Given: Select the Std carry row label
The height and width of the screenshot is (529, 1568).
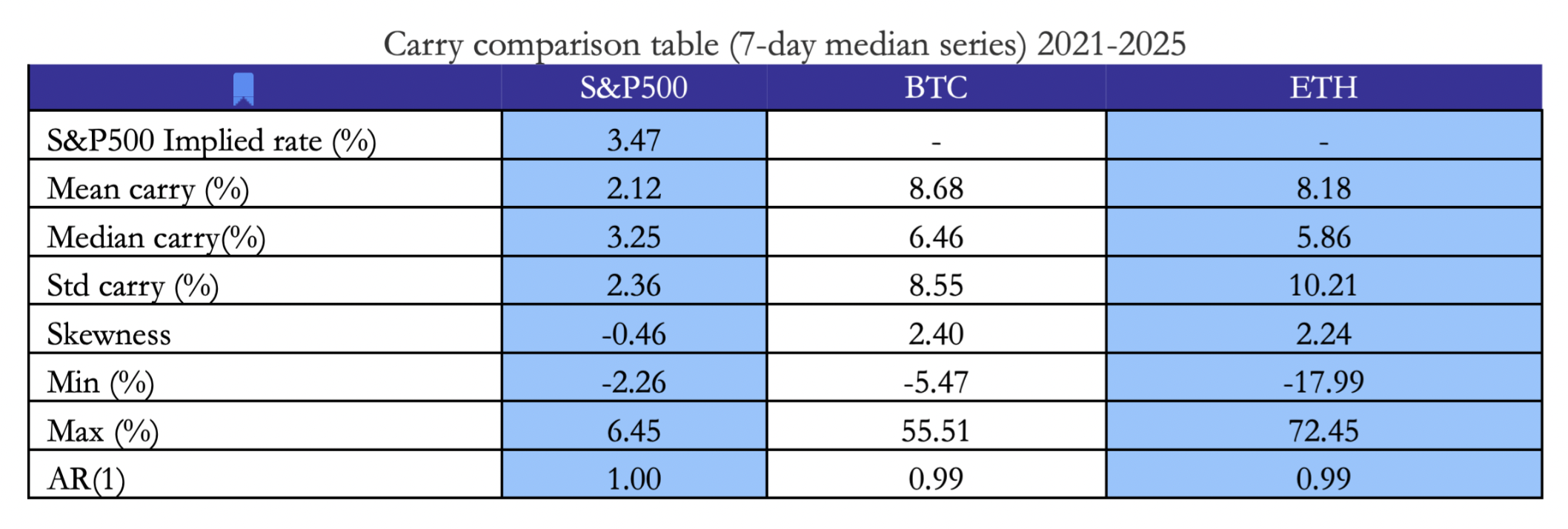Looking at the screenshot, I should coord(133,286).
